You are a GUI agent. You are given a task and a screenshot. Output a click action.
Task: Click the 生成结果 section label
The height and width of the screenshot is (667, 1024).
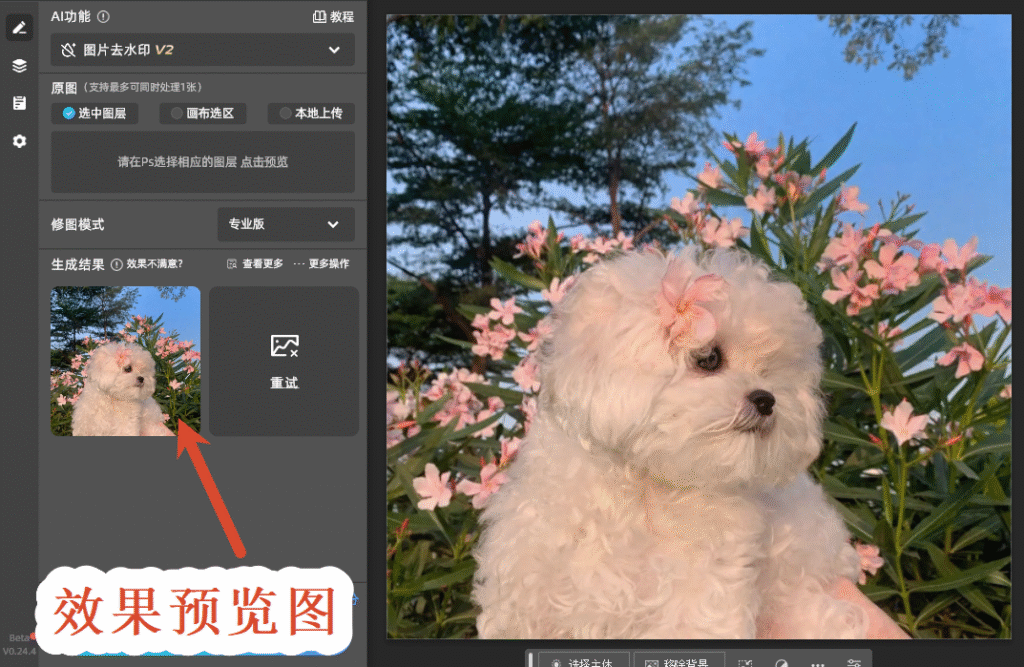pyautogui.click(x=78, y=265)
